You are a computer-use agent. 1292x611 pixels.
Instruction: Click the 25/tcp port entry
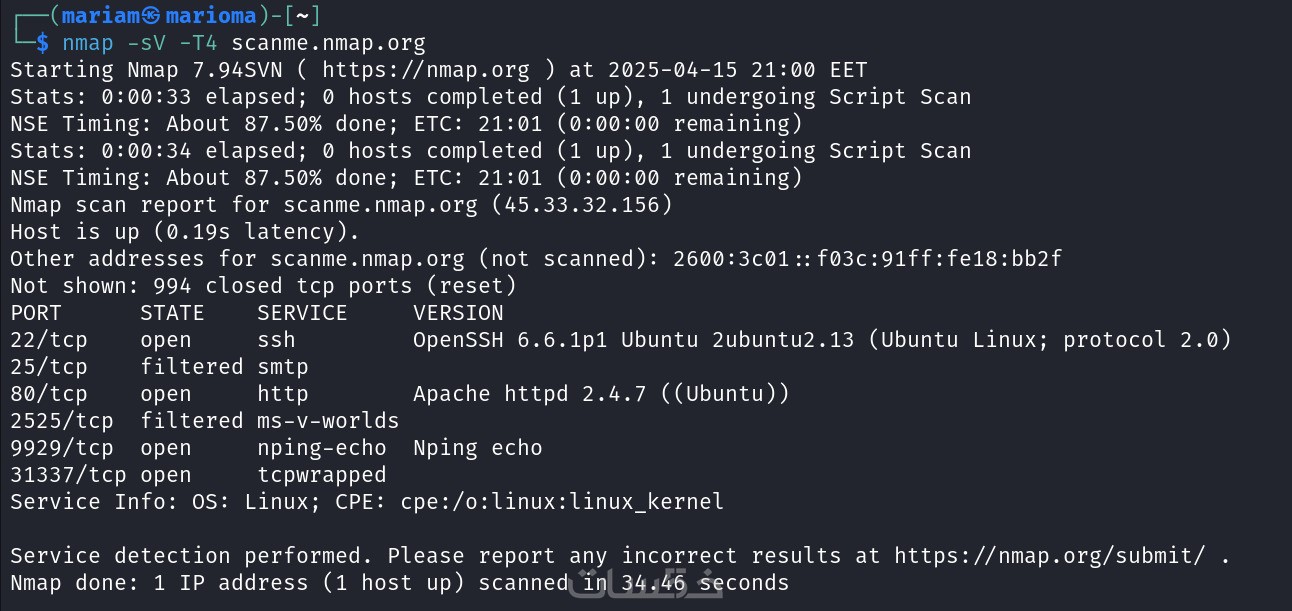tap(49, 367)
